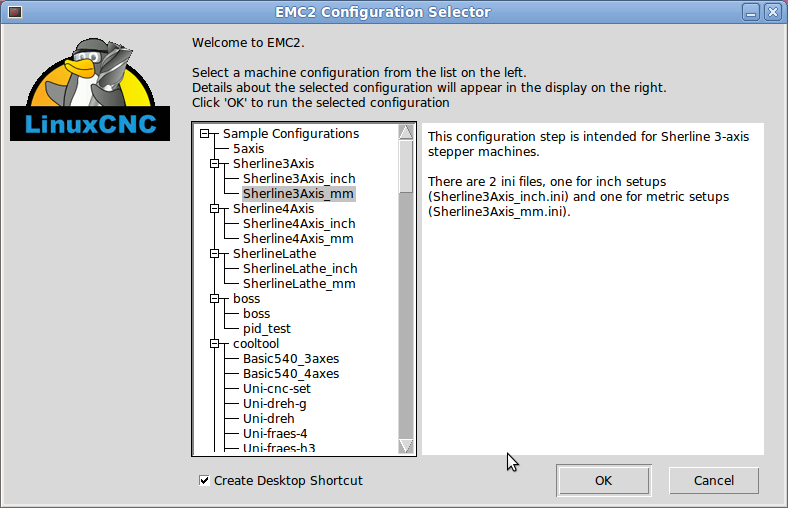Collapse the Sample Configurations tree node
The width and height of the screenshot is (788, 508).
click(205, 134)
